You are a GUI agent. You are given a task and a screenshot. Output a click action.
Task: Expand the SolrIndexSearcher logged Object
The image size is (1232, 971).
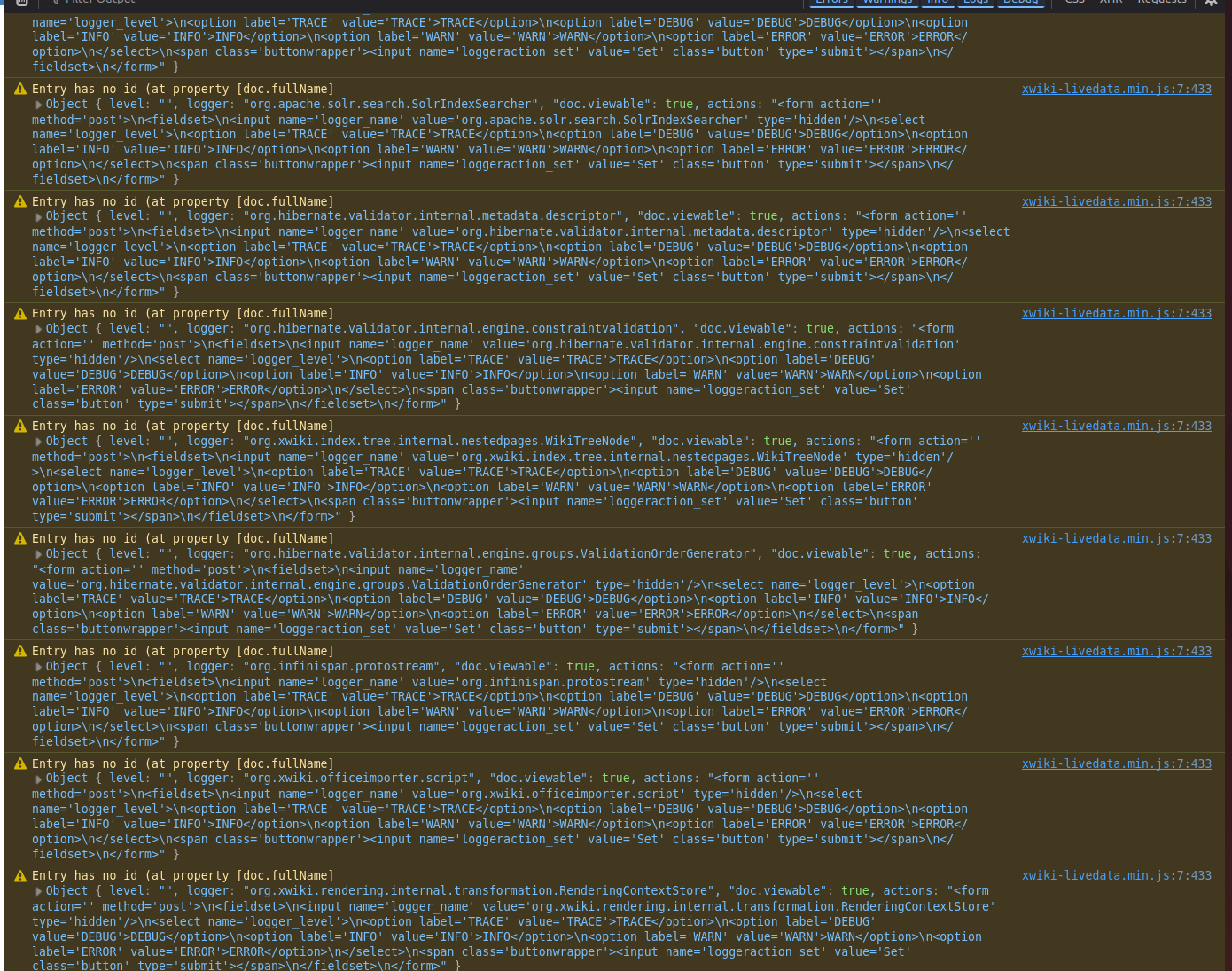coord(38,105)
